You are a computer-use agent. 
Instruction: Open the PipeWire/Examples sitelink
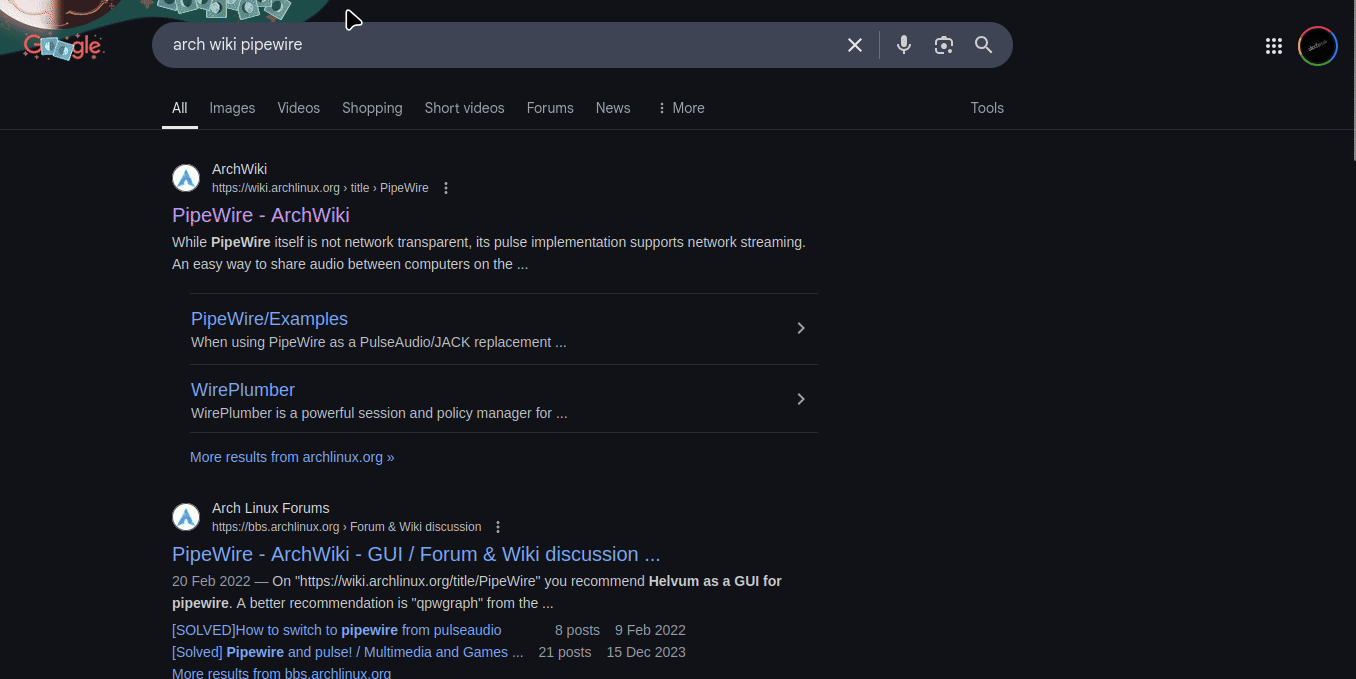point(269,319)
